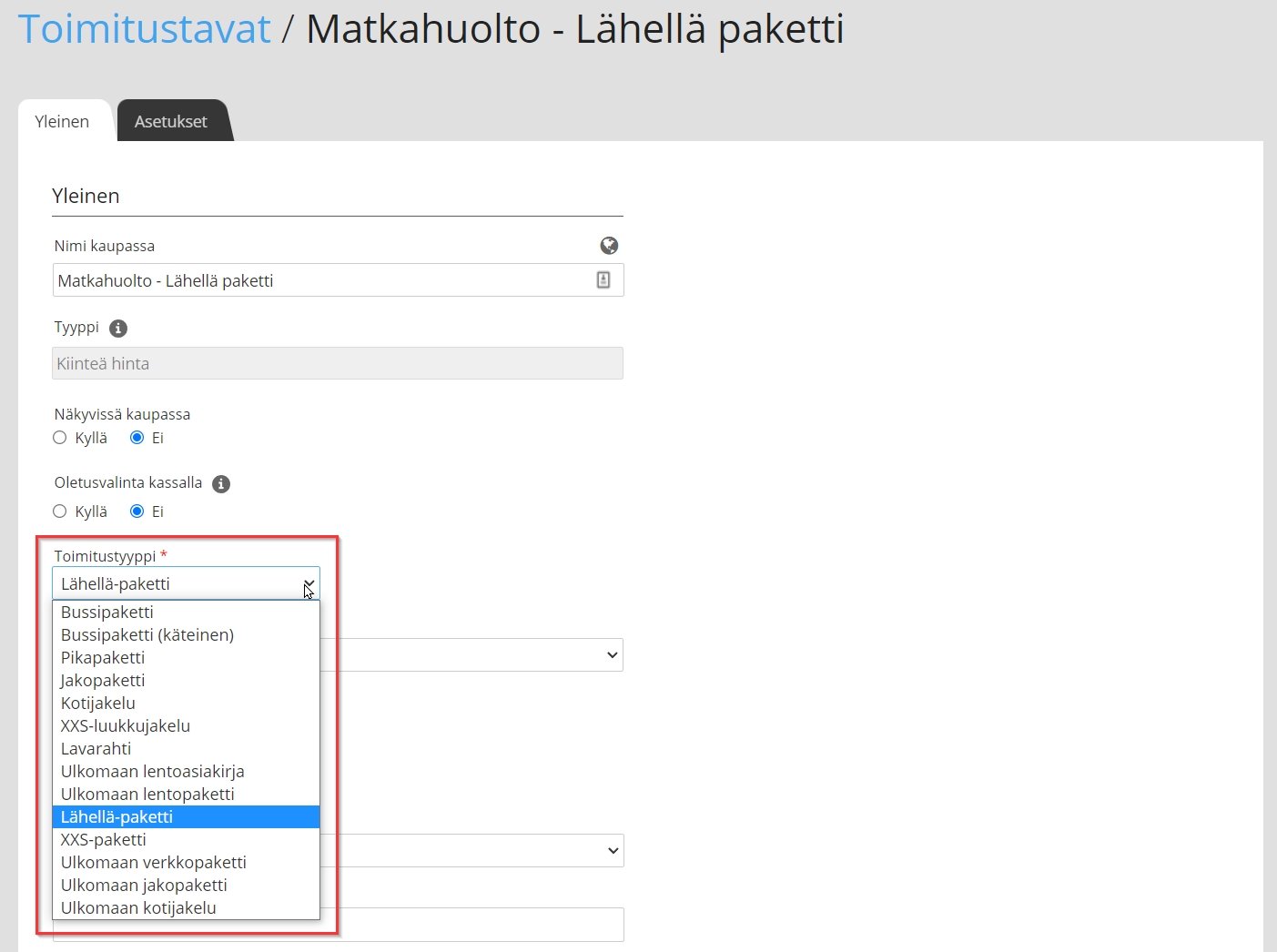Open the info icon next to Oletusvalinta kassalla
The image size is (1277, 952).
tap(221, 484)
